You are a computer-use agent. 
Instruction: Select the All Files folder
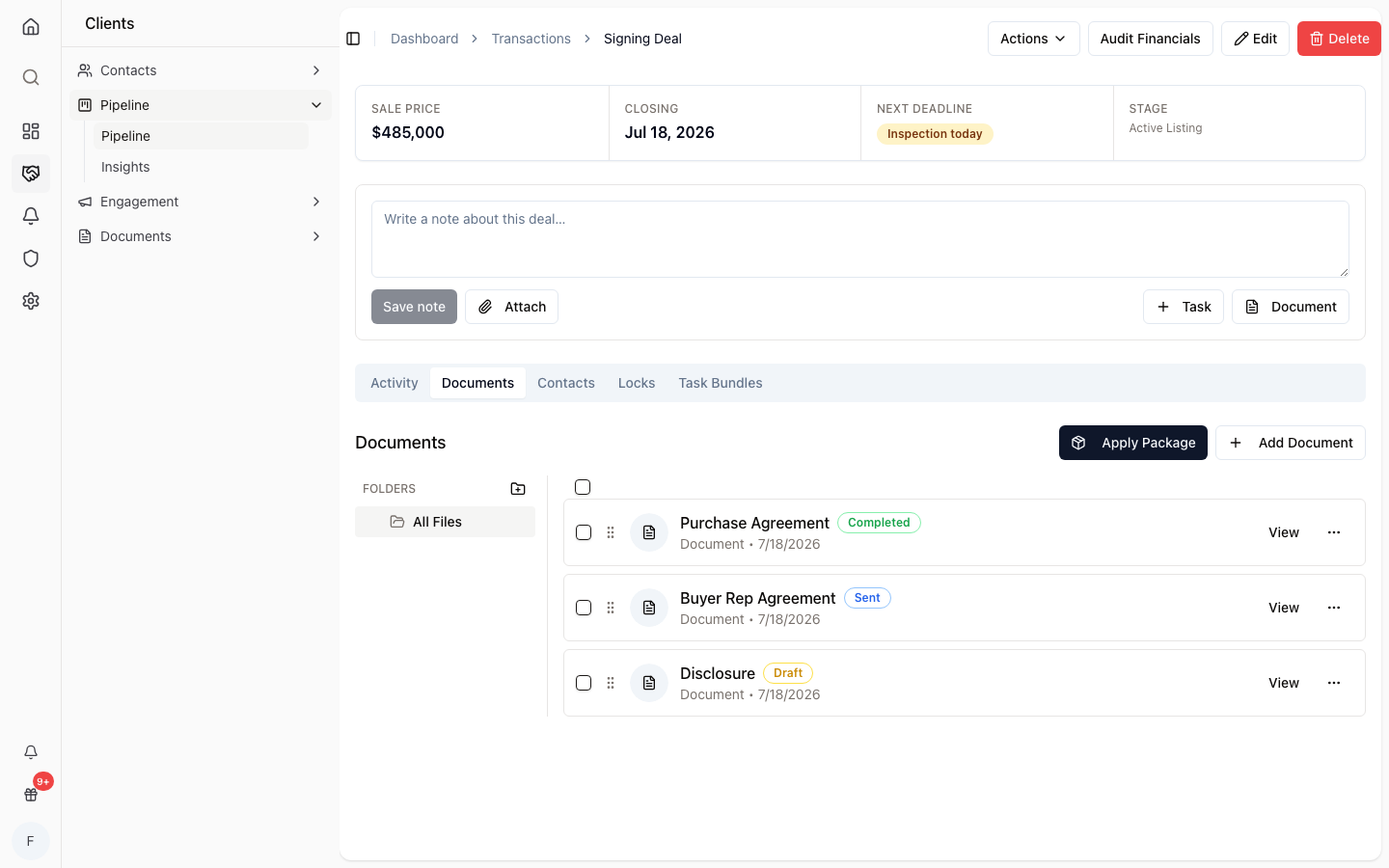[445, 522]
